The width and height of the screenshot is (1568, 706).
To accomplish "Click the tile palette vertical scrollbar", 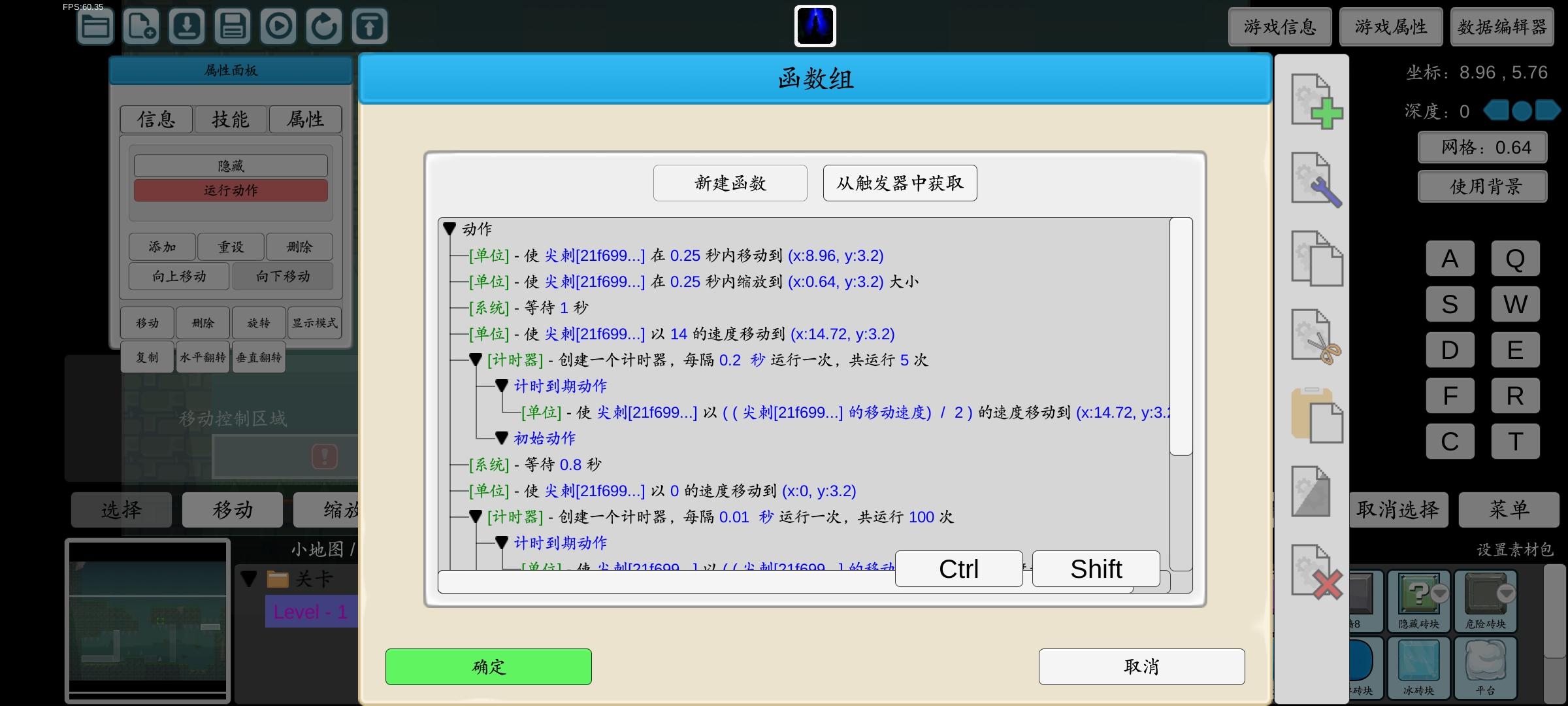I will click(1554, 611).
